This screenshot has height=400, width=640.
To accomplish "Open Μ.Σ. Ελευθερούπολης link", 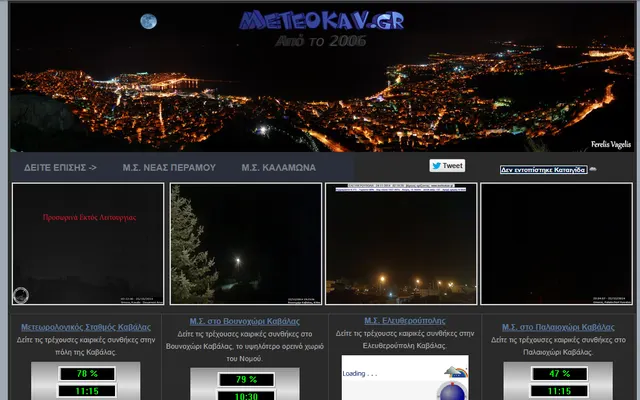I will 404,321.
